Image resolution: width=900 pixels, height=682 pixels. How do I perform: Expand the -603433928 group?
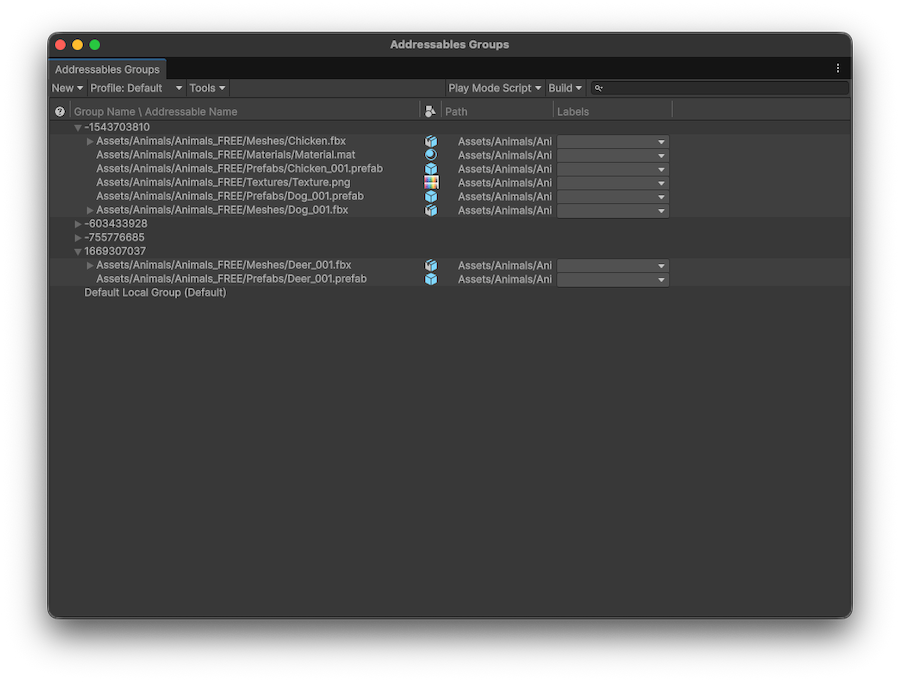point(77,223)
